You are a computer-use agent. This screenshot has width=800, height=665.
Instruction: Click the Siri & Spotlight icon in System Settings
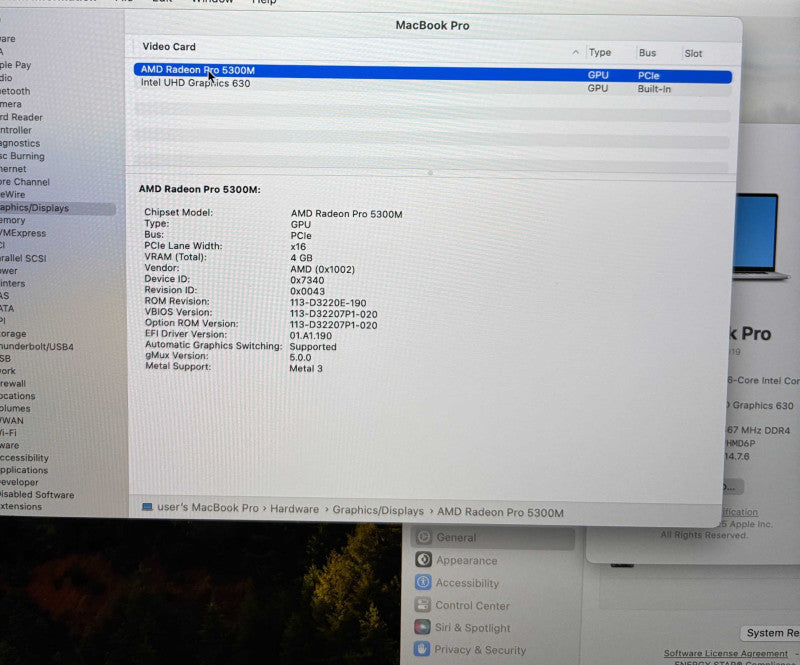pos(422,627)
